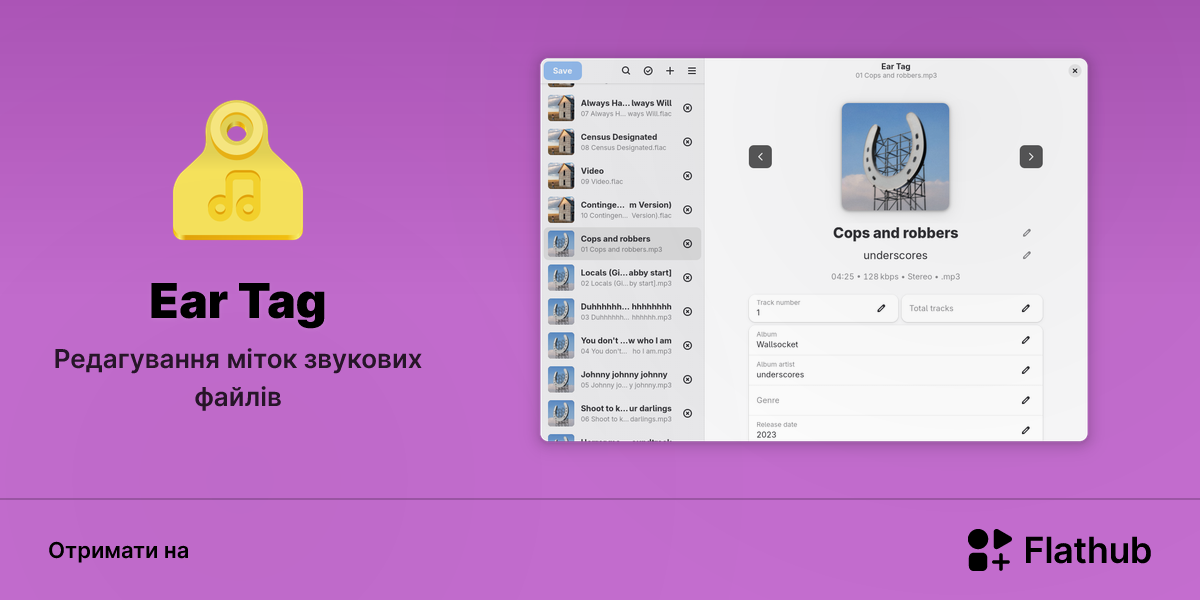Select the Video track row

[622, 176]
